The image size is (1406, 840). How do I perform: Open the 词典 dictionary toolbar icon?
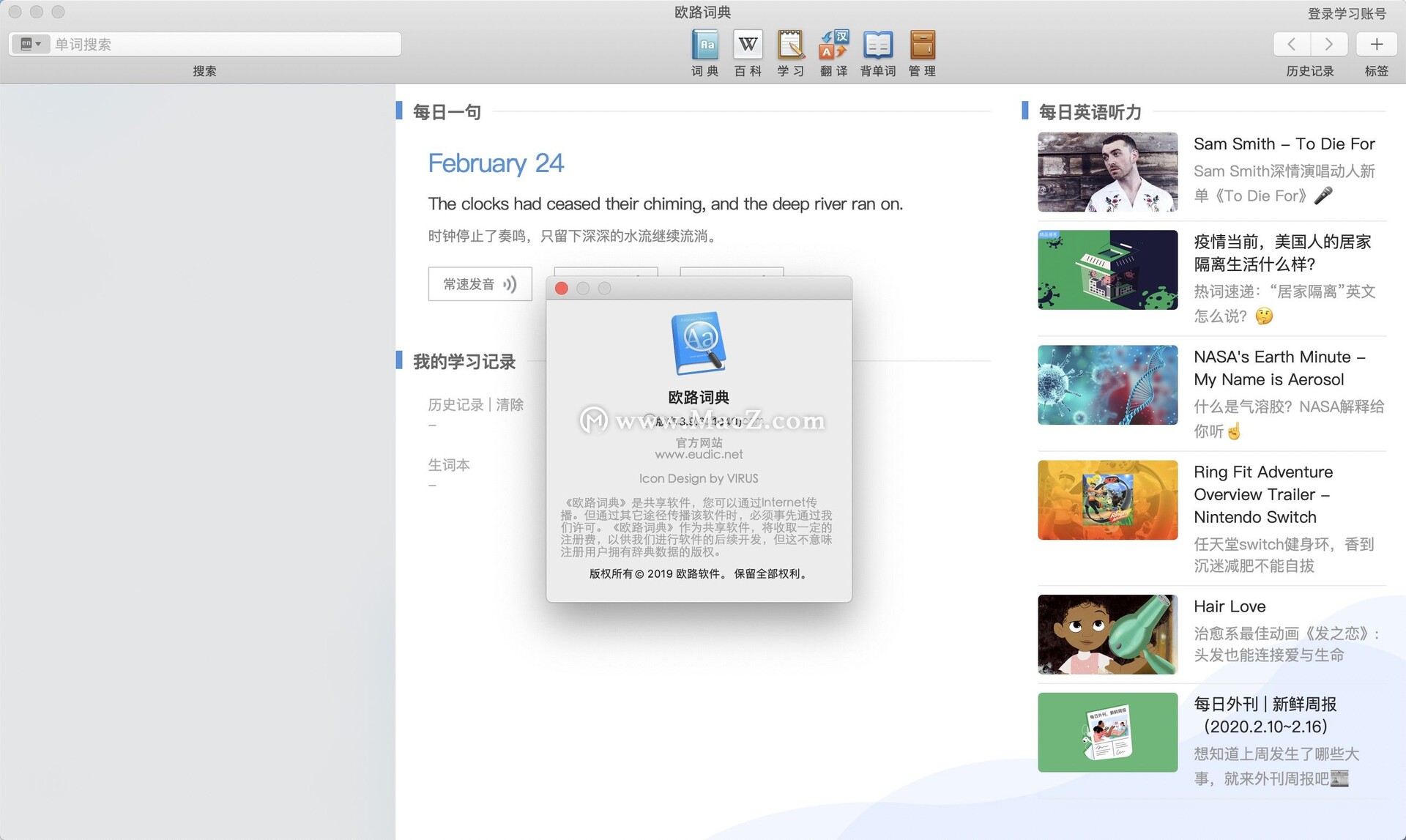(x=705, y=53)
